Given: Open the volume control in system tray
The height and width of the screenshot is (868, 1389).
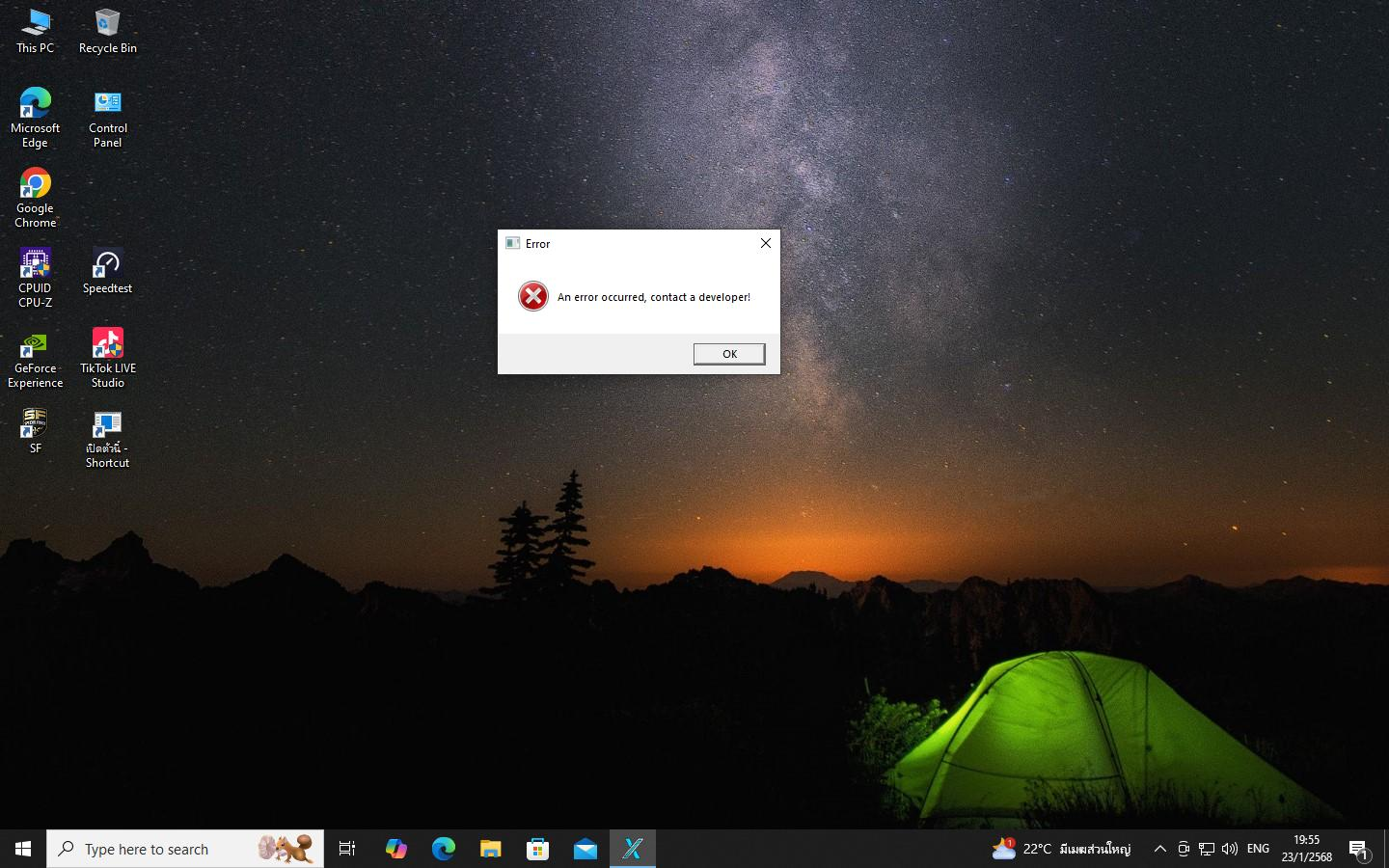Looking at the screenshot, I should coord(1230,849).
